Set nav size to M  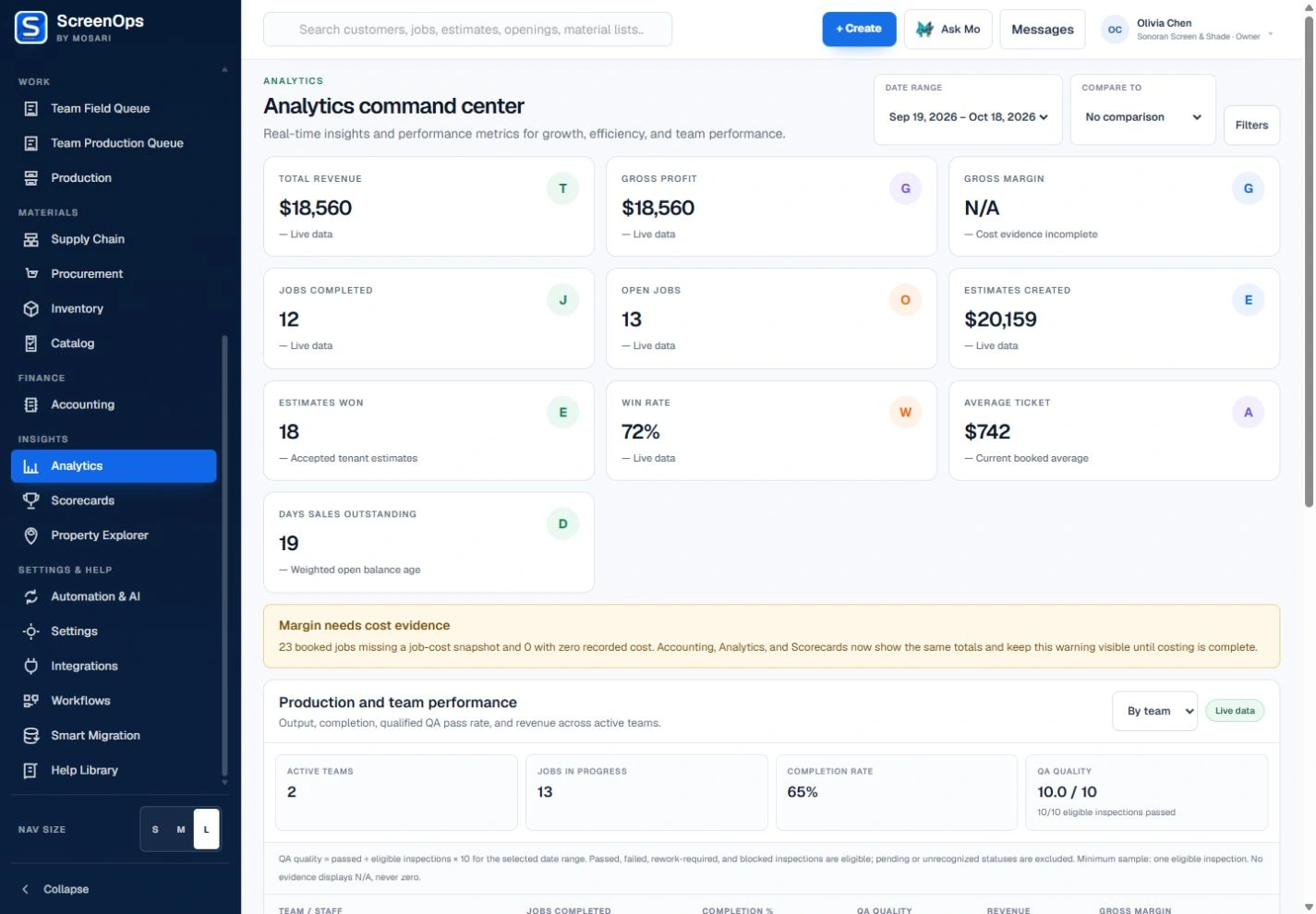181,829
